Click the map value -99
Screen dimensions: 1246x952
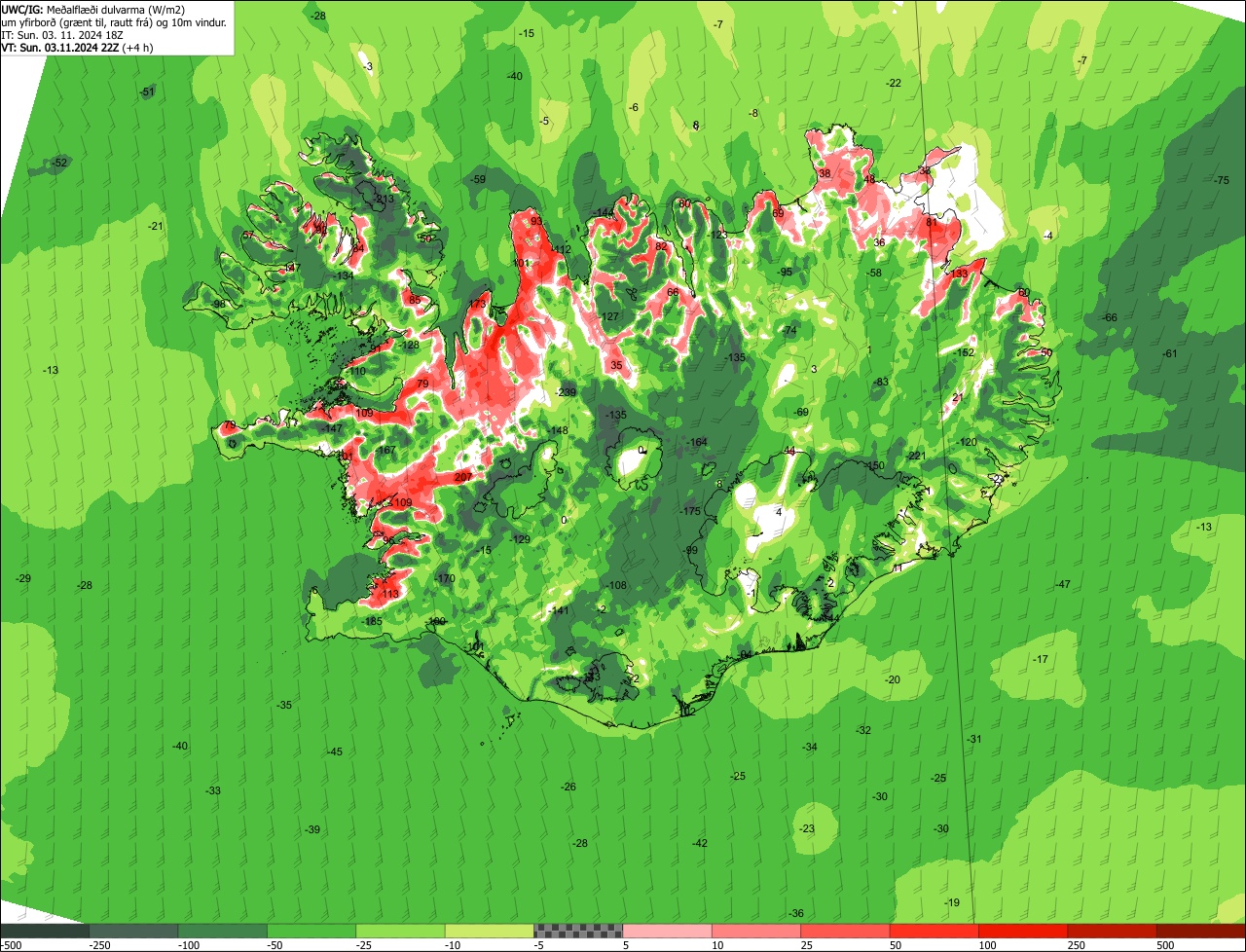pyautogui.click(x=690, y=551)
